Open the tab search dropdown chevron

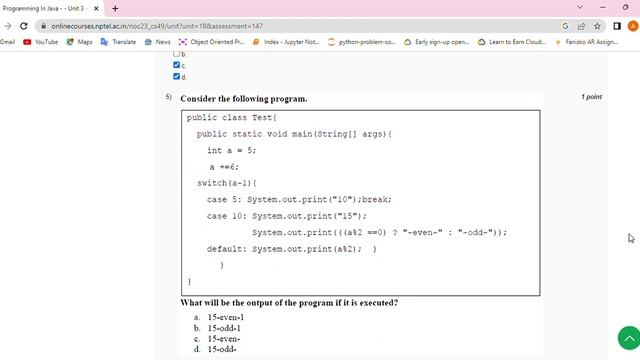[x=580, y=7]
